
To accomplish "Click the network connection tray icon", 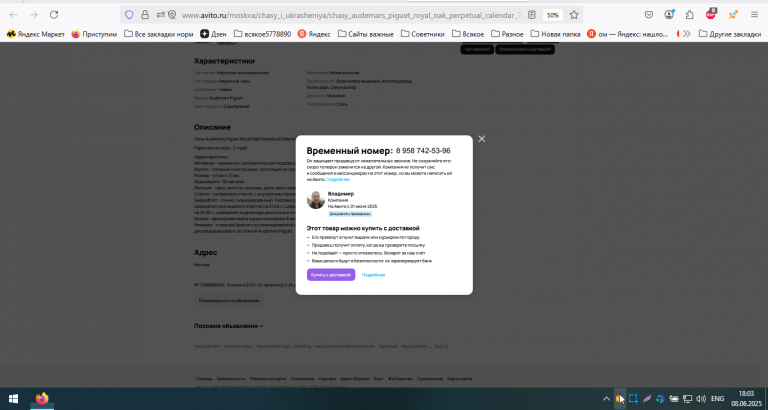I will pyautogui.click(x=688, y=399).
